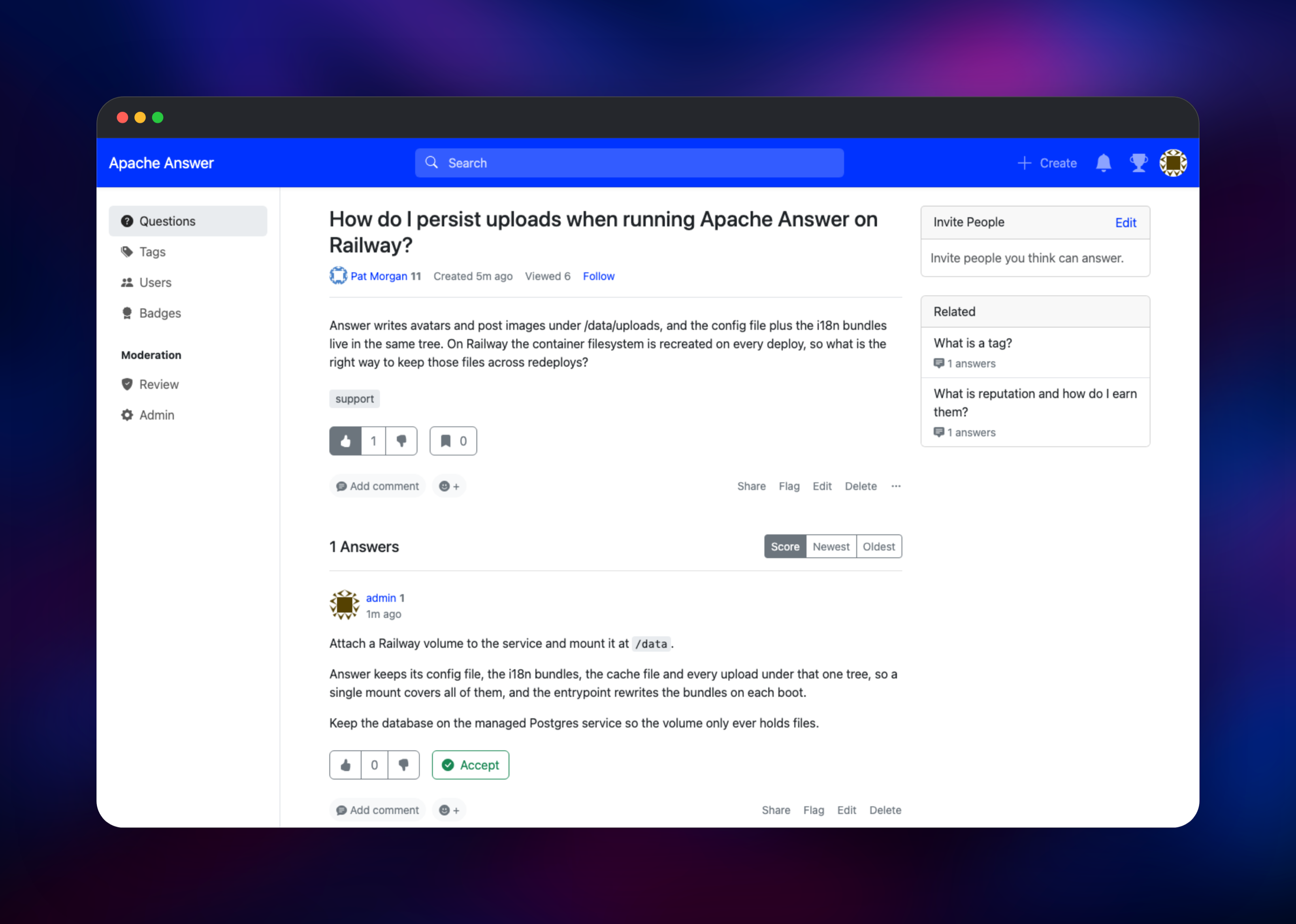Image resolution: width=1296 pixels, height=924 pixels.
Task: Open Badges in the sidebar
Action: 188,314
